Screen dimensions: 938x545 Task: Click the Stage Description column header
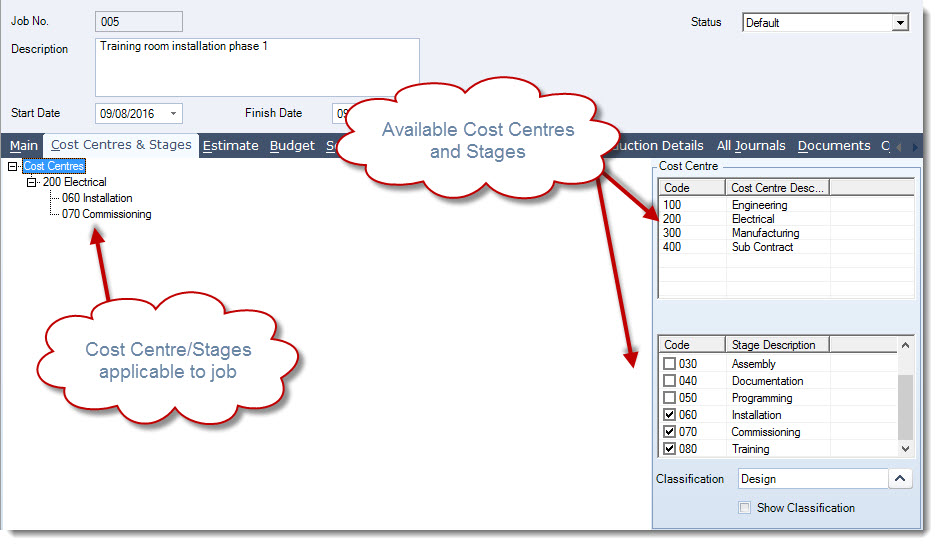pos(777,345)
